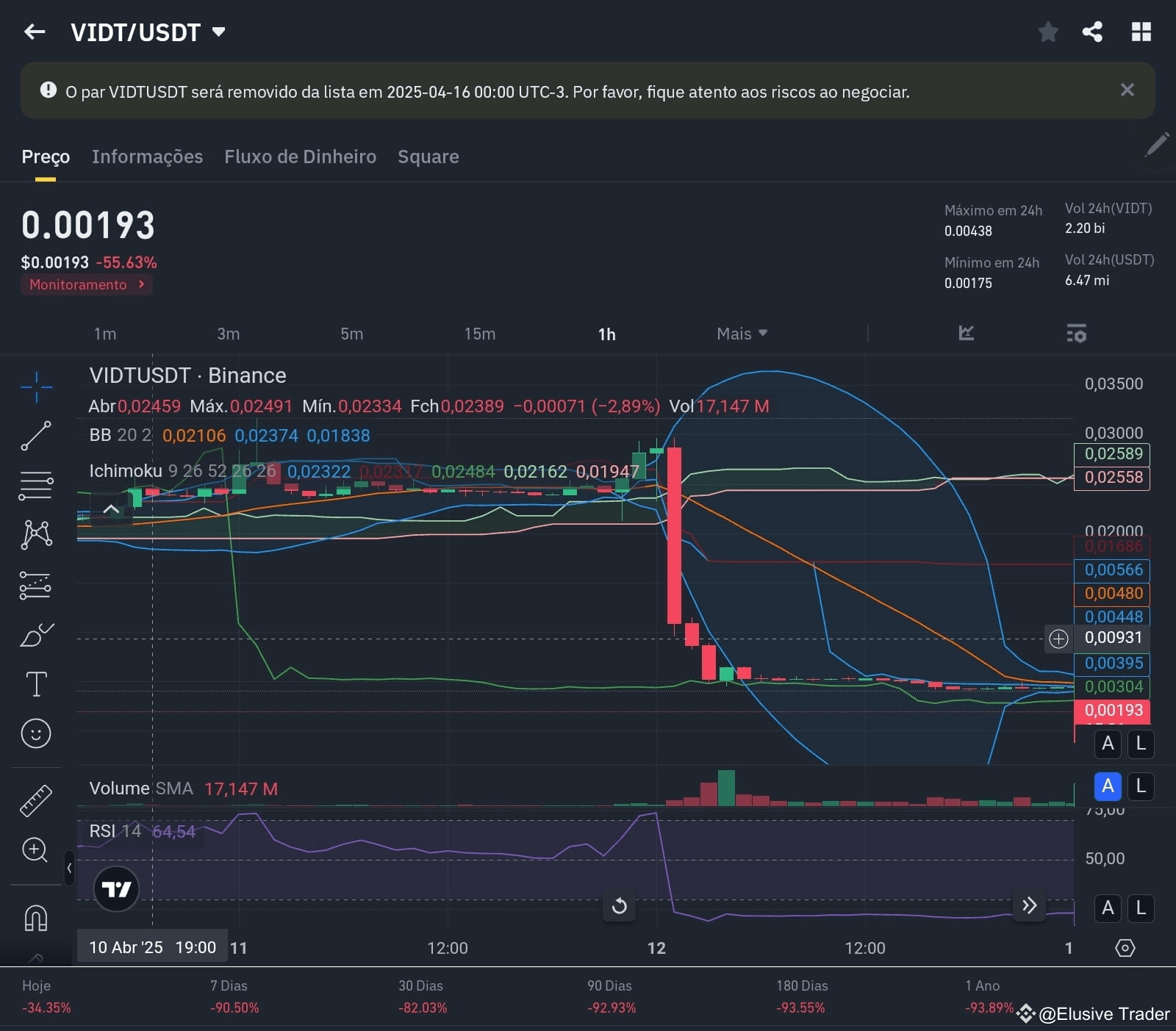Image resolution: width=1176 pixels, height=1031 pixels.
Task: Select the 3m timeframe
Action: [x=229, y=334]
